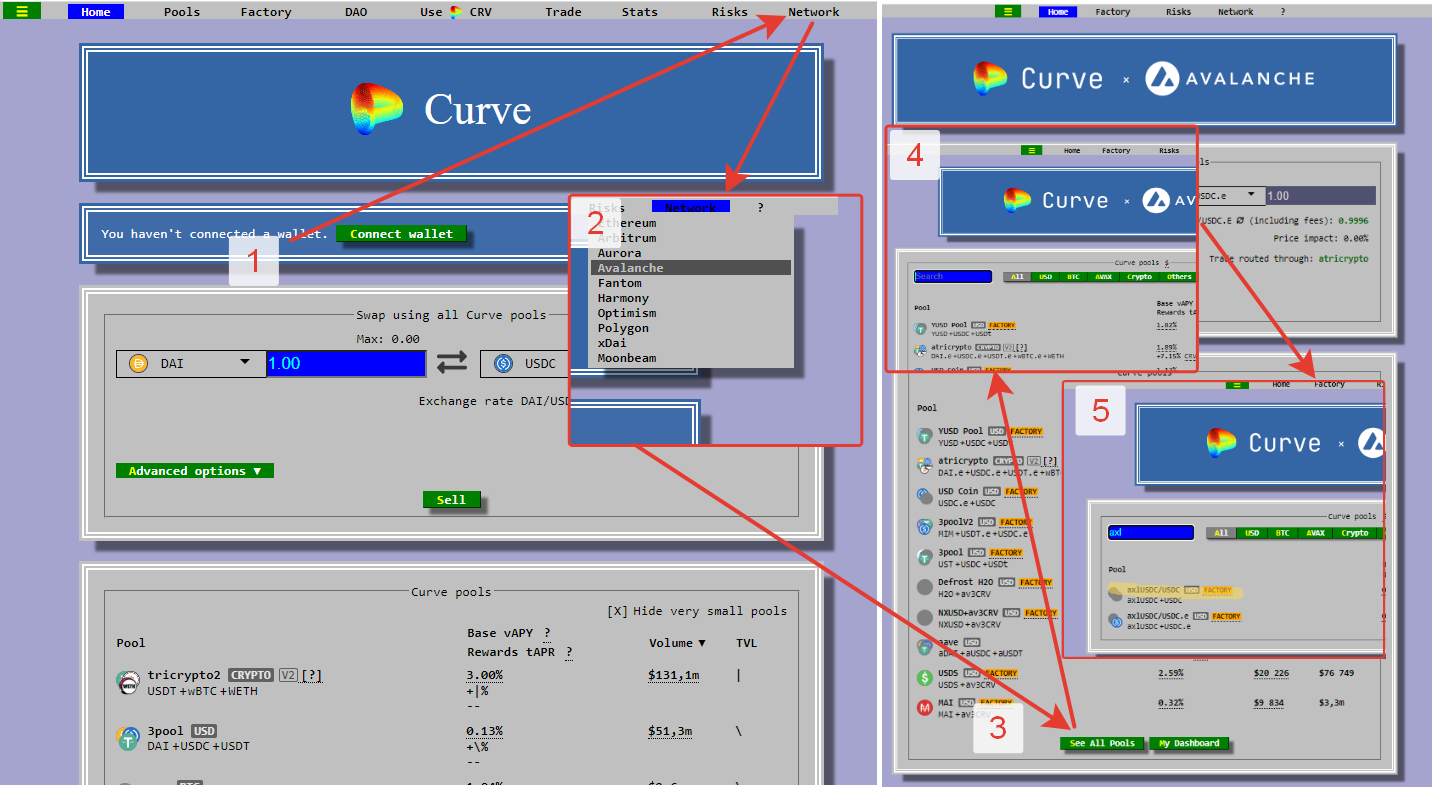1433x788 pixels.
Task: Click the Connect wallet button
Action: coord(401,234)
